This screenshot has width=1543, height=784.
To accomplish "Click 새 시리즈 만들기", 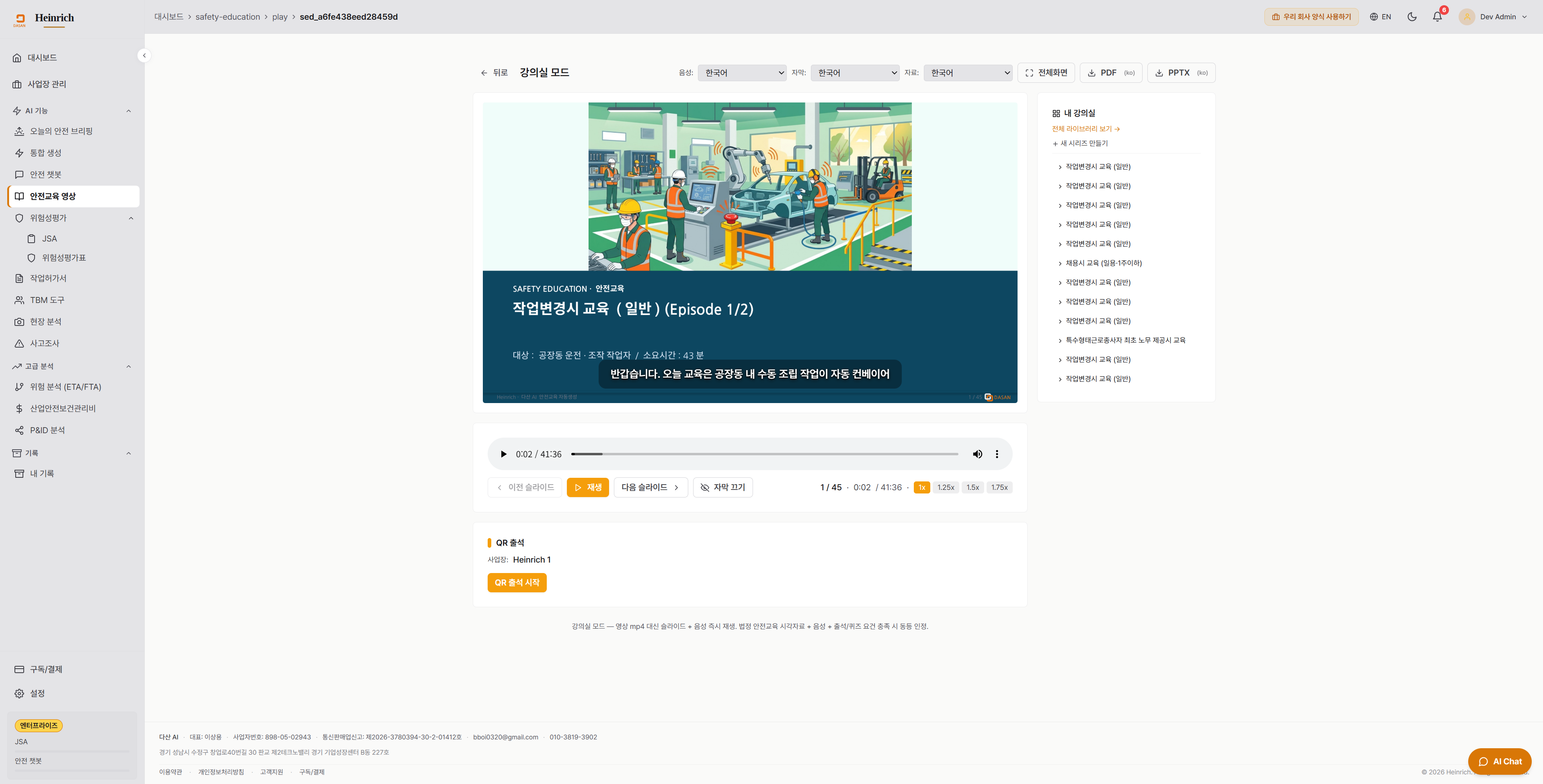I will tap(1080, 143).
